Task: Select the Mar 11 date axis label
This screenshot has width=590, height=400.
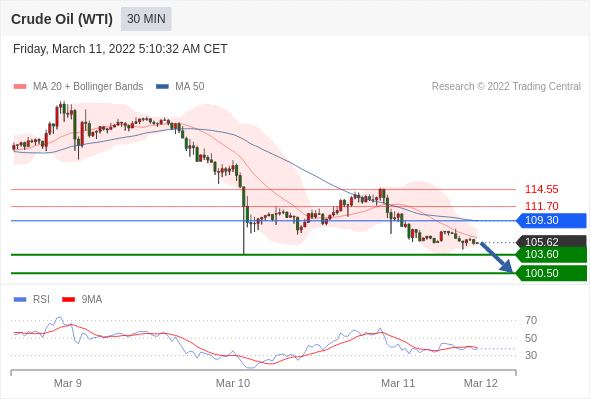Action: click(398, 383)
